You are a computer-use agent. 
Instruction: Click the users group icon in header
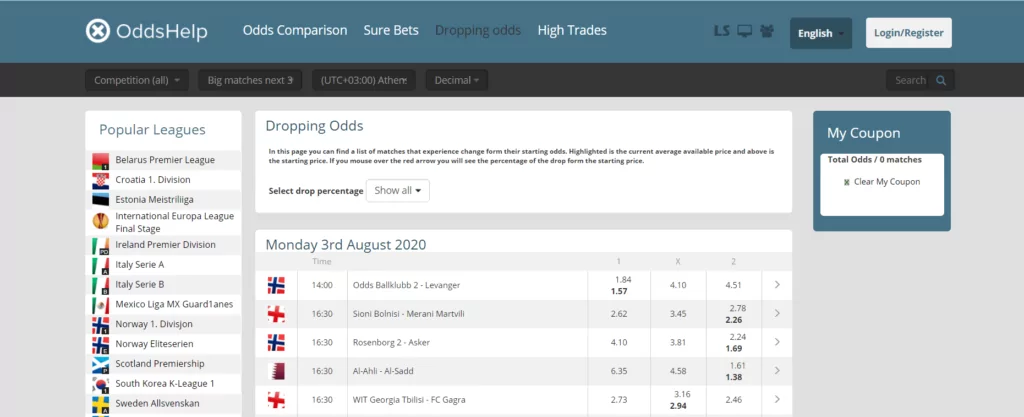(767, 31)
